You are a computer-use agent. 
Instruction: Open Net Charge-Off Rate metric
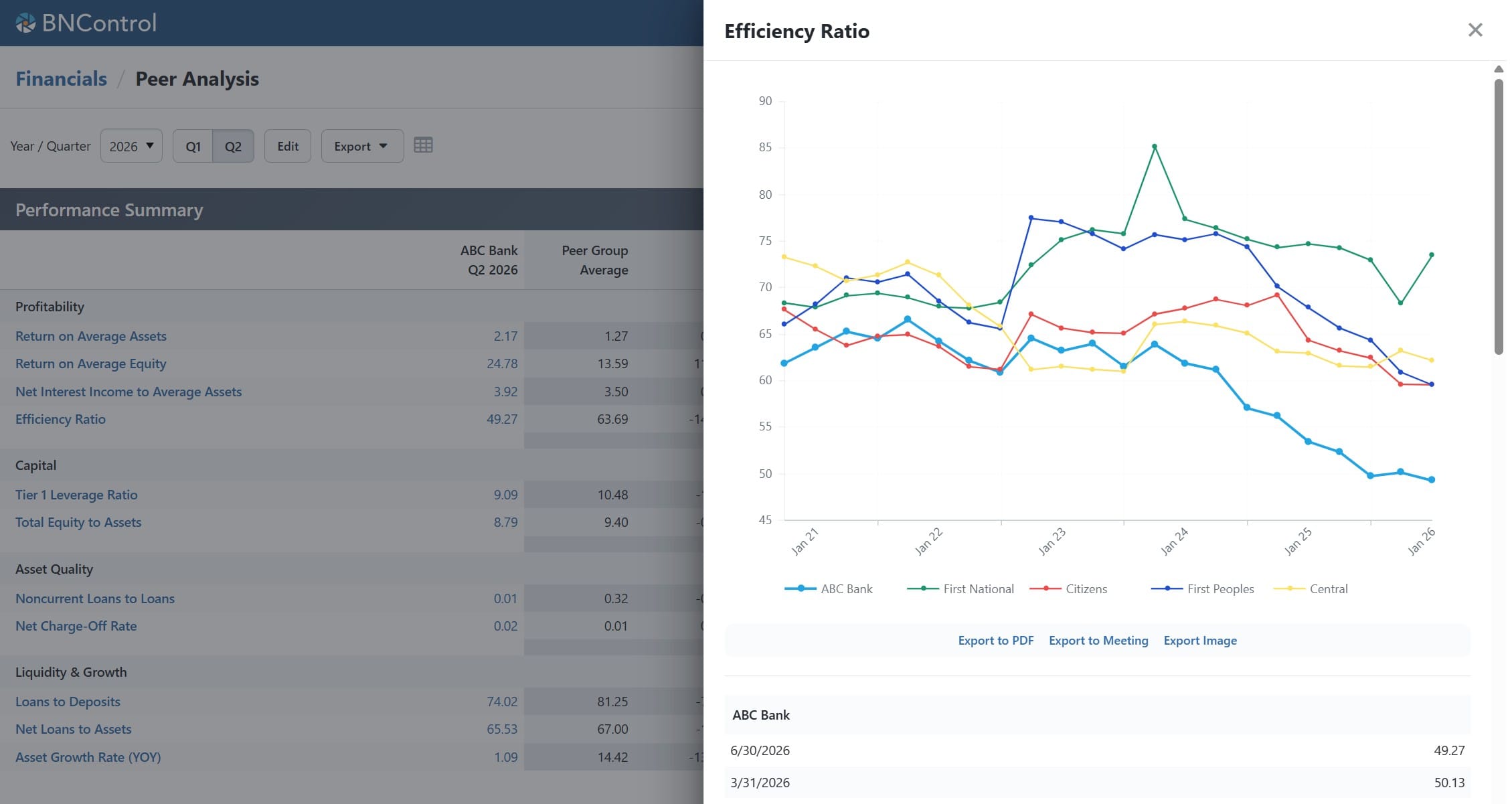click(76, 626)
